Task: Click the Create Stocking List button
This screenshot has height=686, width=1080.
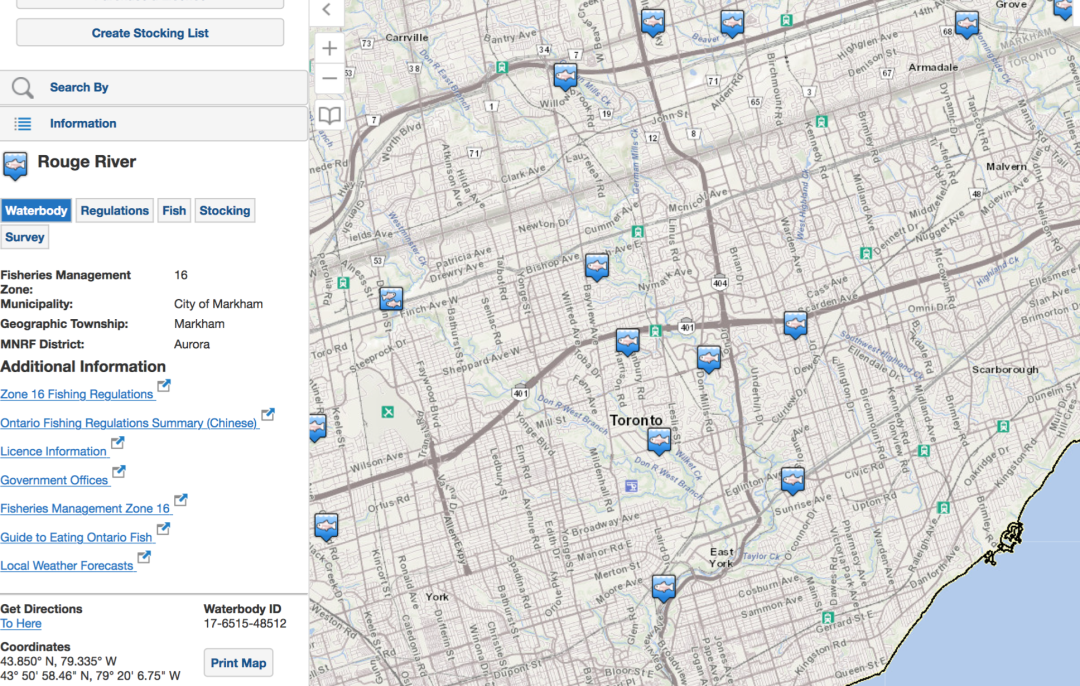Action: pos(150,33)
